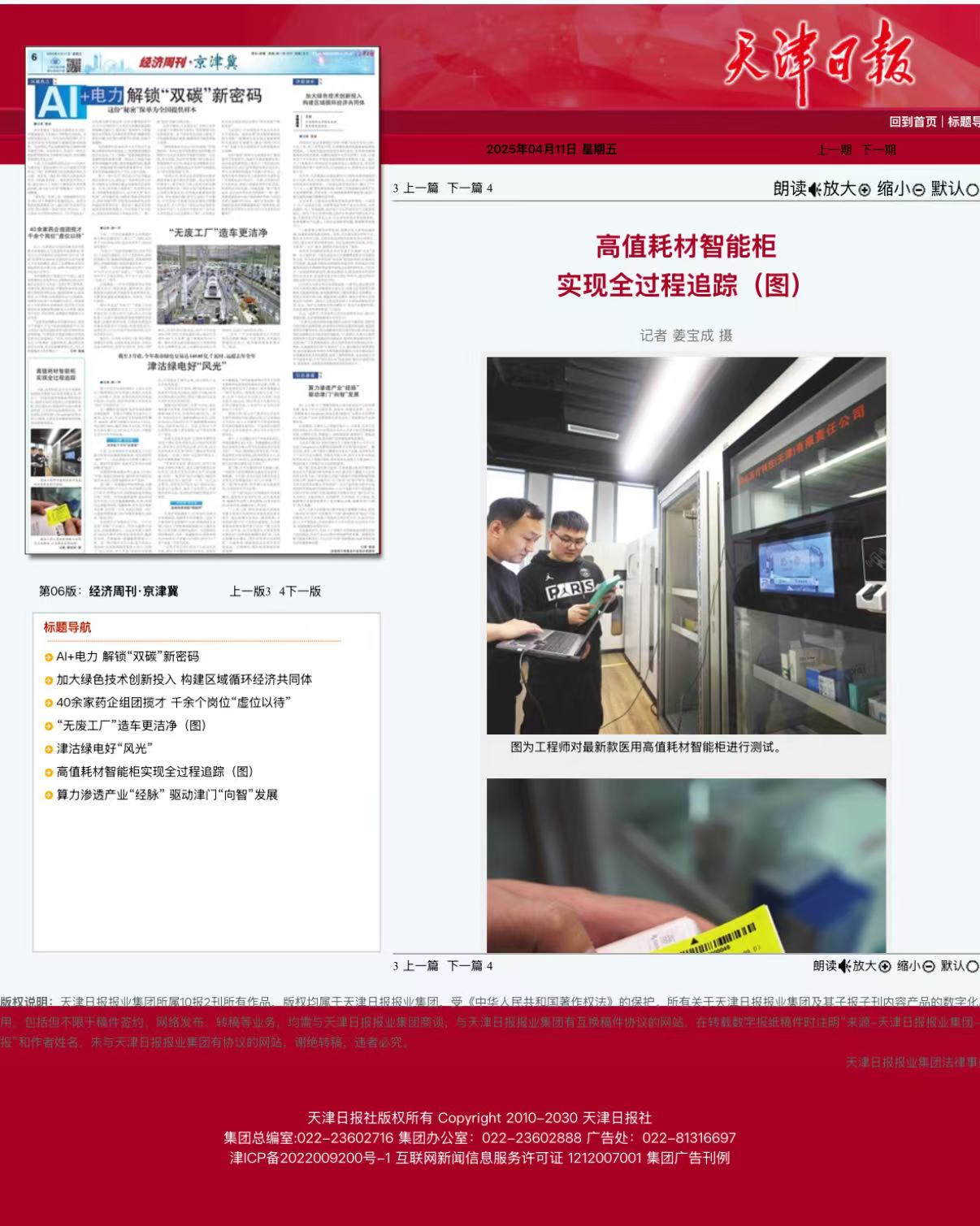
Task: Click the 默认 circle icon above the article
Action: click(972, 189)
